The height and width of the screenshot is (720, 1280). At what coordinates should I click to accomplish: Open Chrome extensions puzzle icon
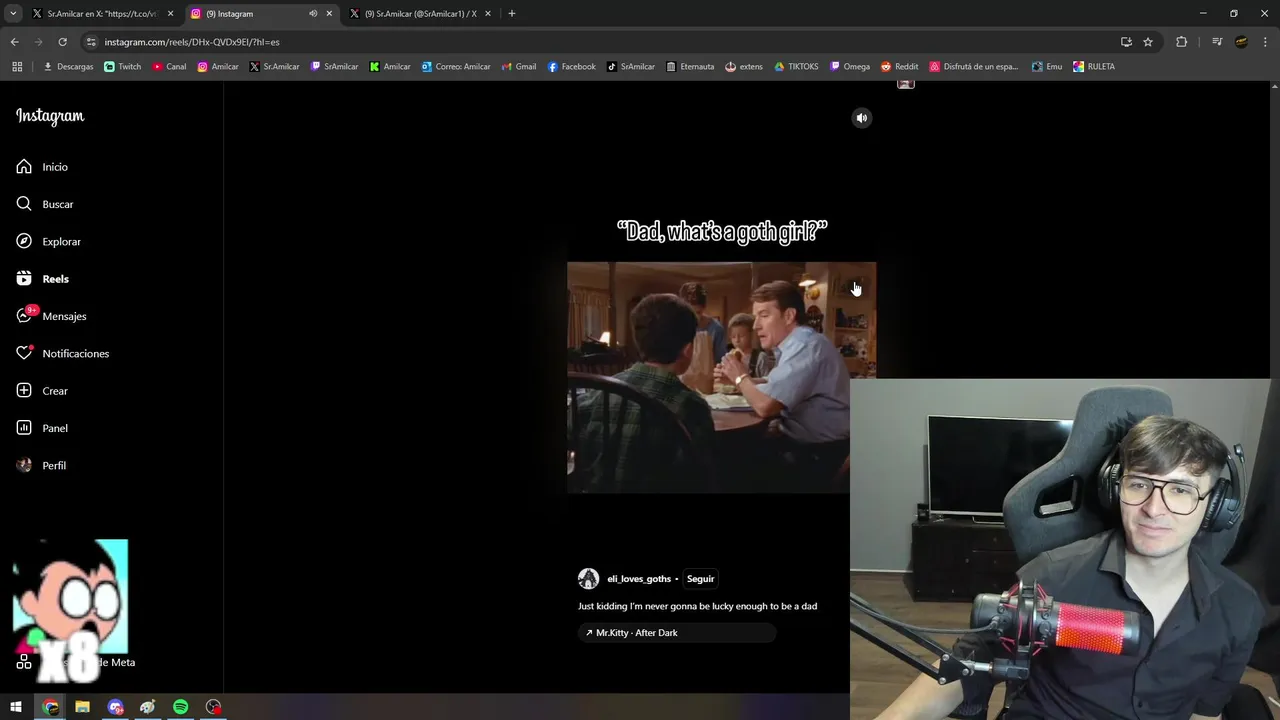(1181, 42)
